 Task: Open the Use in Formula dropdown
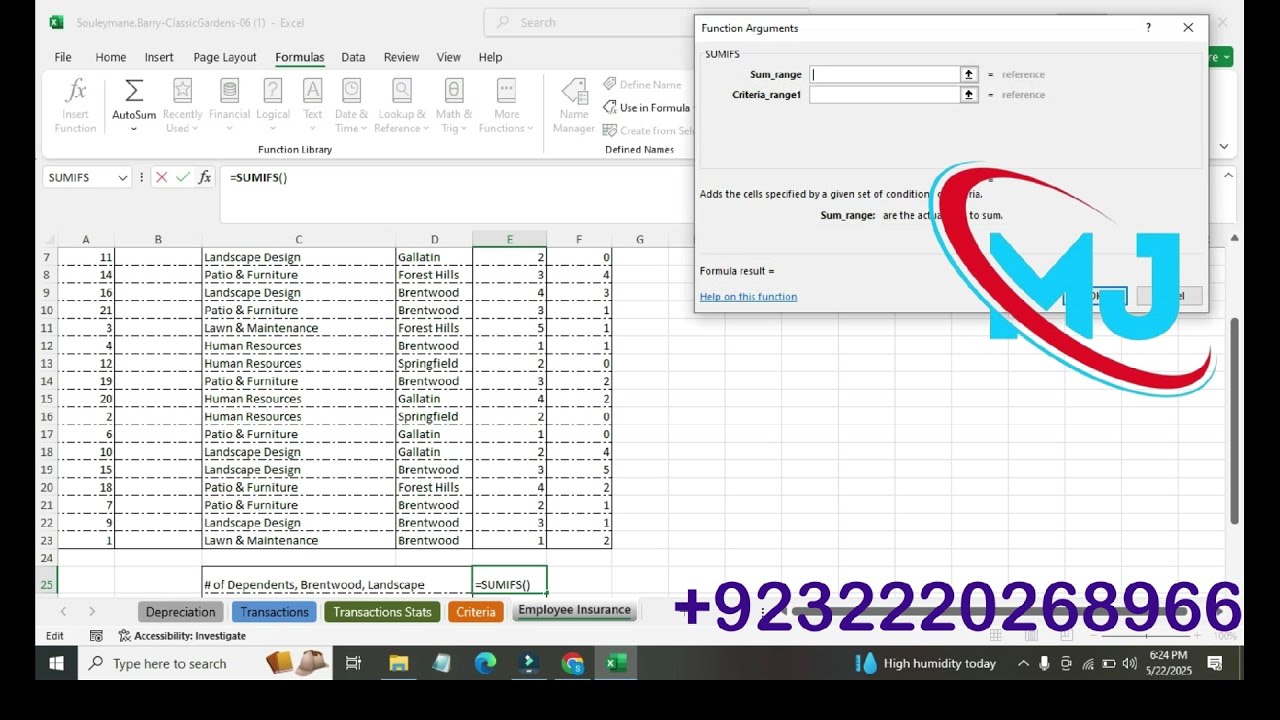click(647, 108)
